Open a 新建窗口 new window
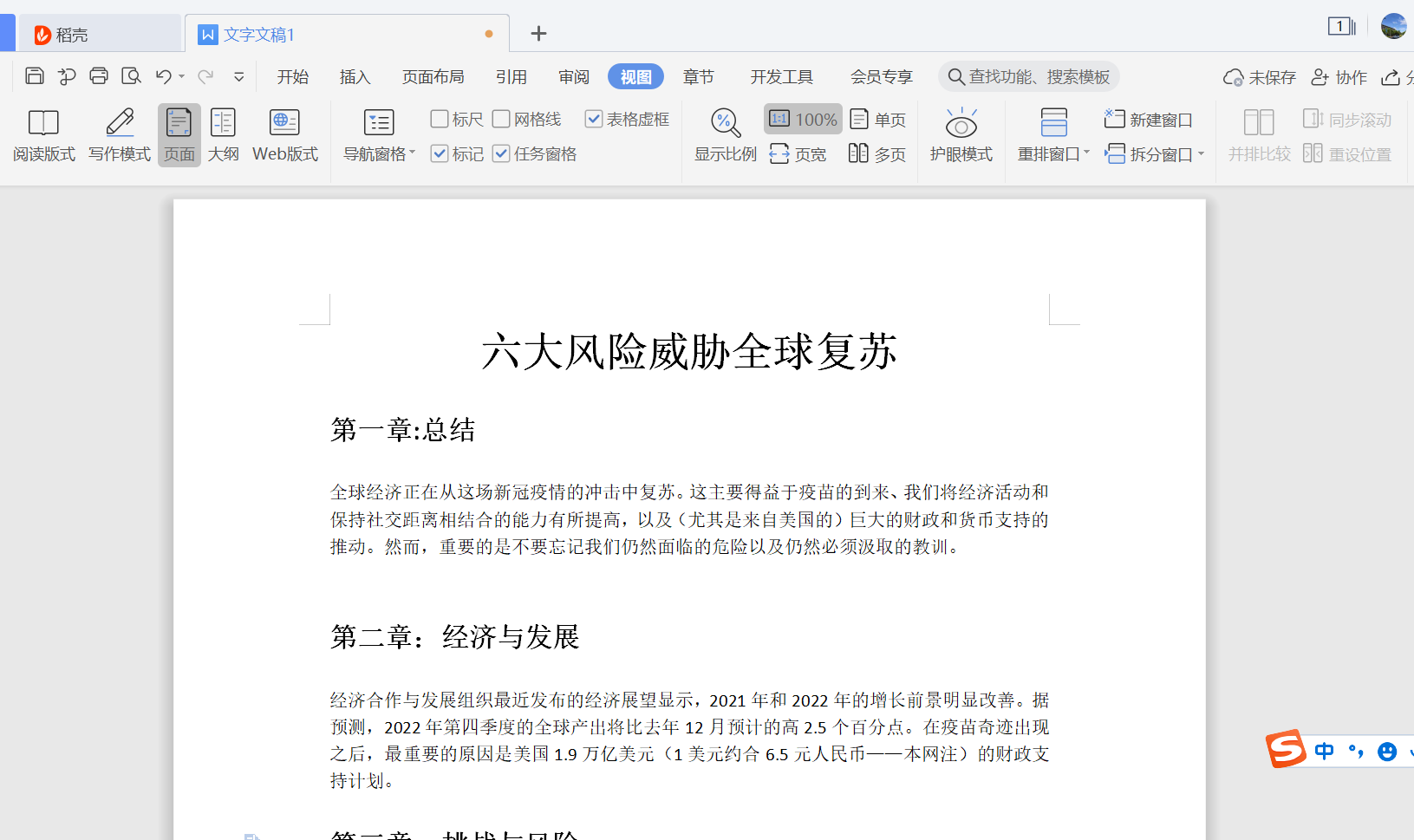Viewport: 1414px width, 840px height. pyautogui.click(x=1148, y=119)
